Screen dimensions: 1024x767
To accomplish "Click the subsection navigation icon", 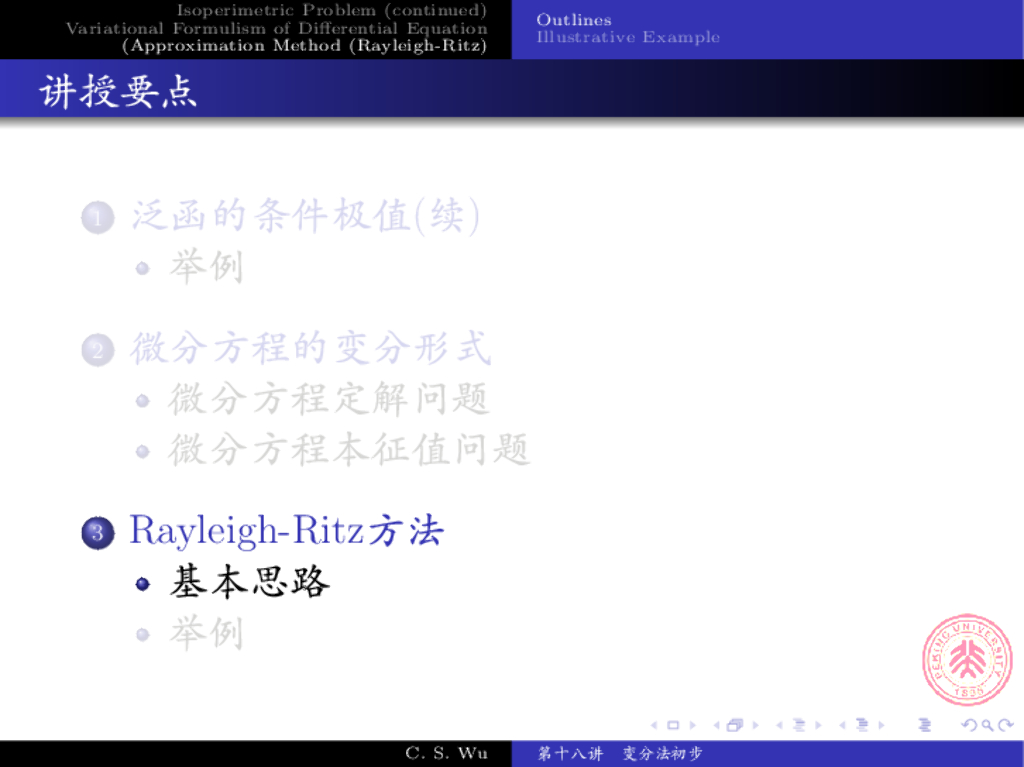I will click(x=799, y=725).
